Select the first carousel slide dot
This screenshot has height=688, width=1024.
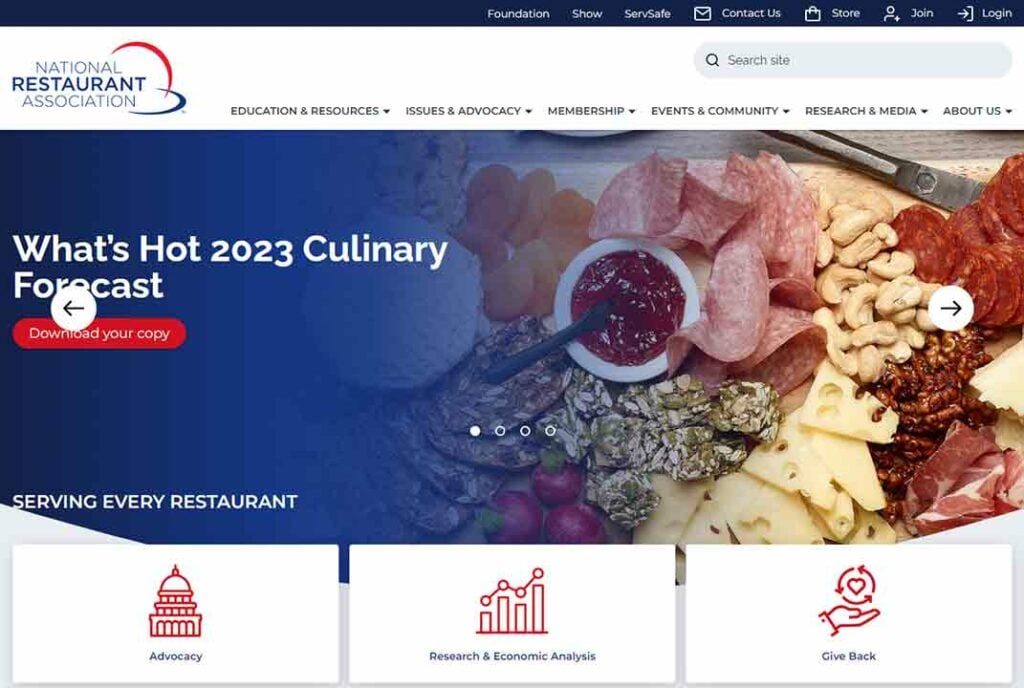[x=475, y=431]
